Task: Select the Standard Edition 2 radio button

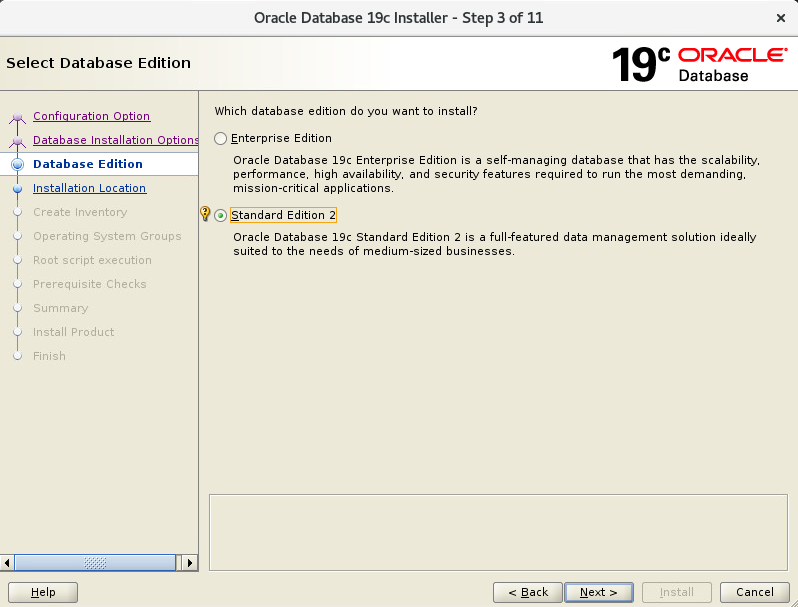Action: click(220, 215)
